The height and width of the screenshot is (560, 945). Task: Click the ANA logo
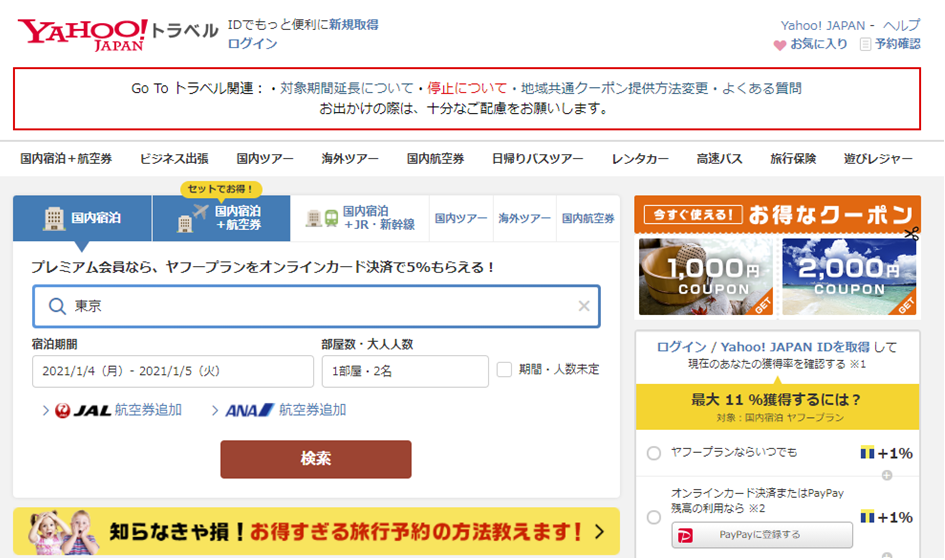click(x=250, y=411)
